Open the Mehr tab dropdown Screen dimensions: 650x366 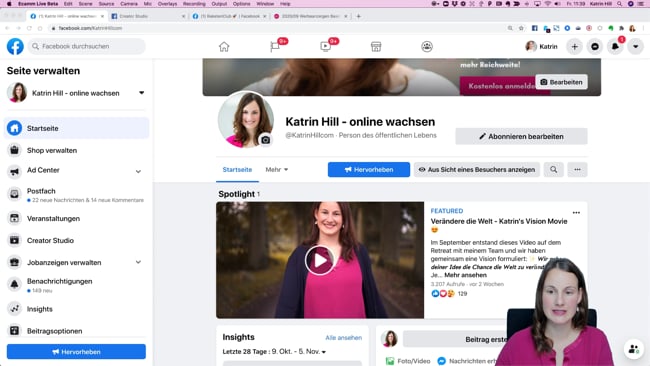(x=276, y=170)
